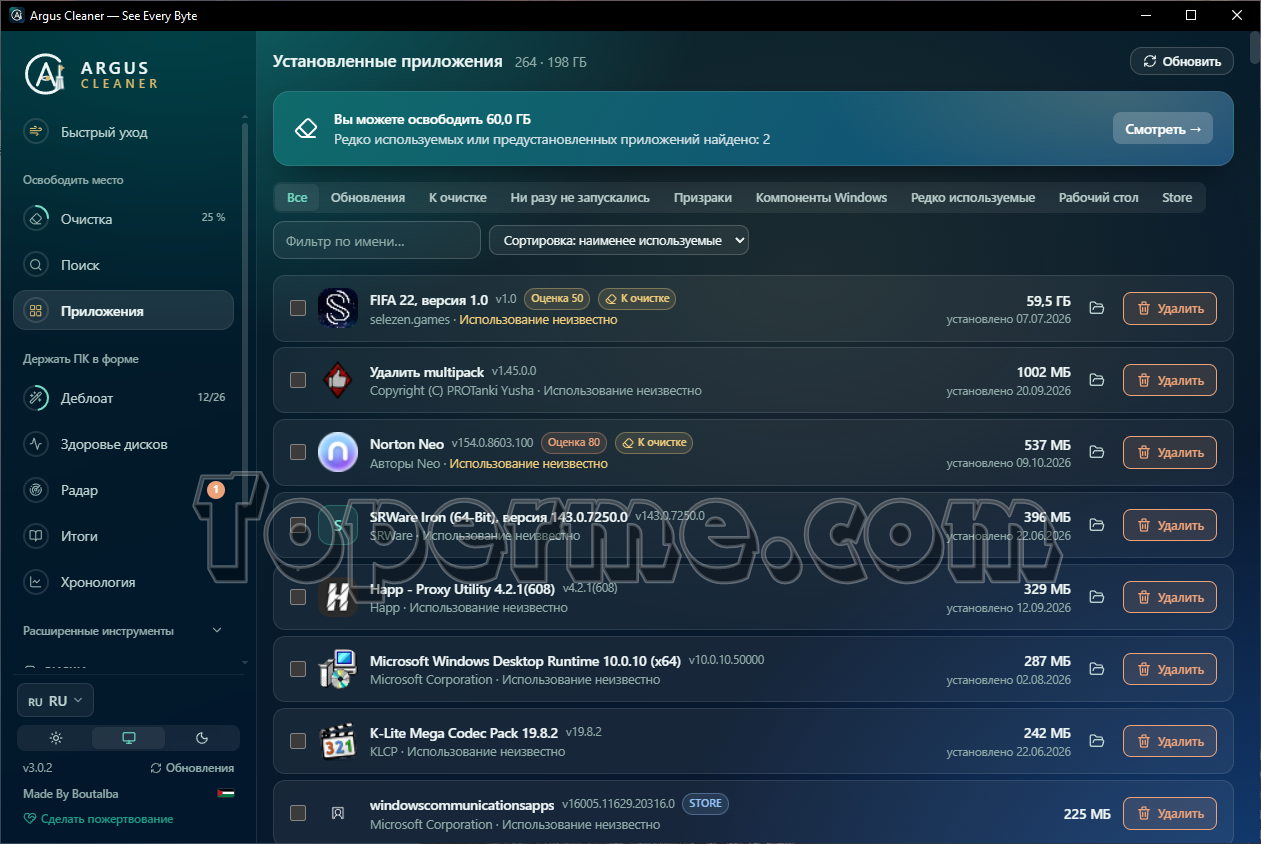The image size is (1261, 844).
Task: Open Поиск in the sidebar
Action: pyautogui.click(x=123, y=265)
